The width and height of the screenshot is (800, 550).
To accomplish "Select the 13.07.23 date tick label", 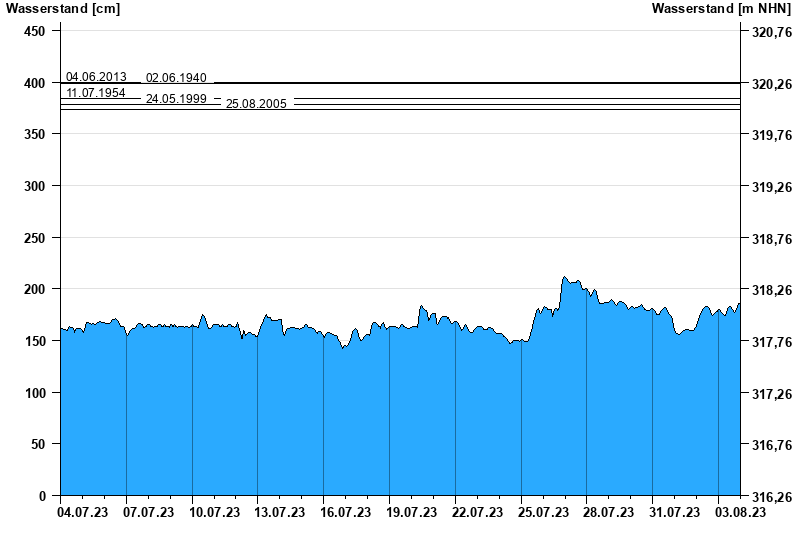I will coord(279,513).
